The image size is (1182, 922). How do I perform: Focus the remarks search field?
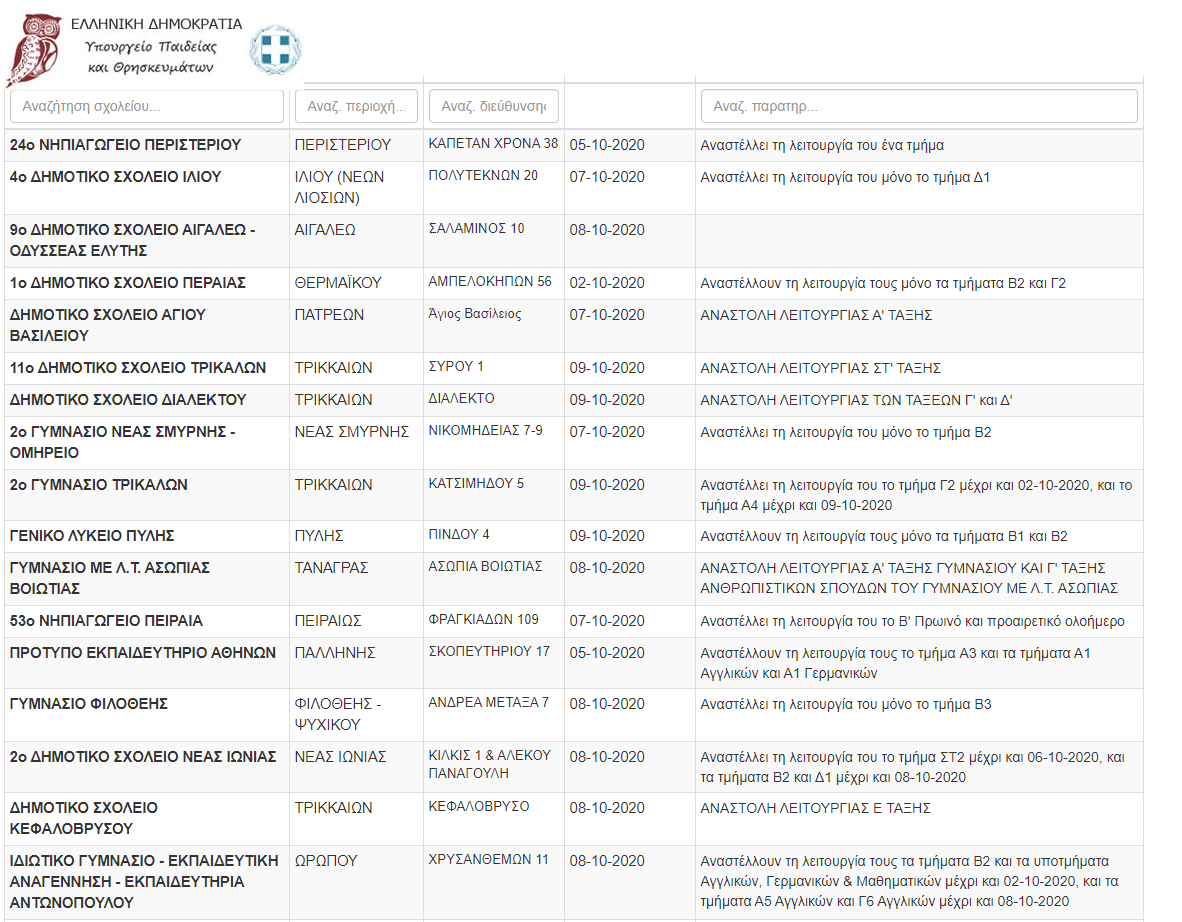919,106
